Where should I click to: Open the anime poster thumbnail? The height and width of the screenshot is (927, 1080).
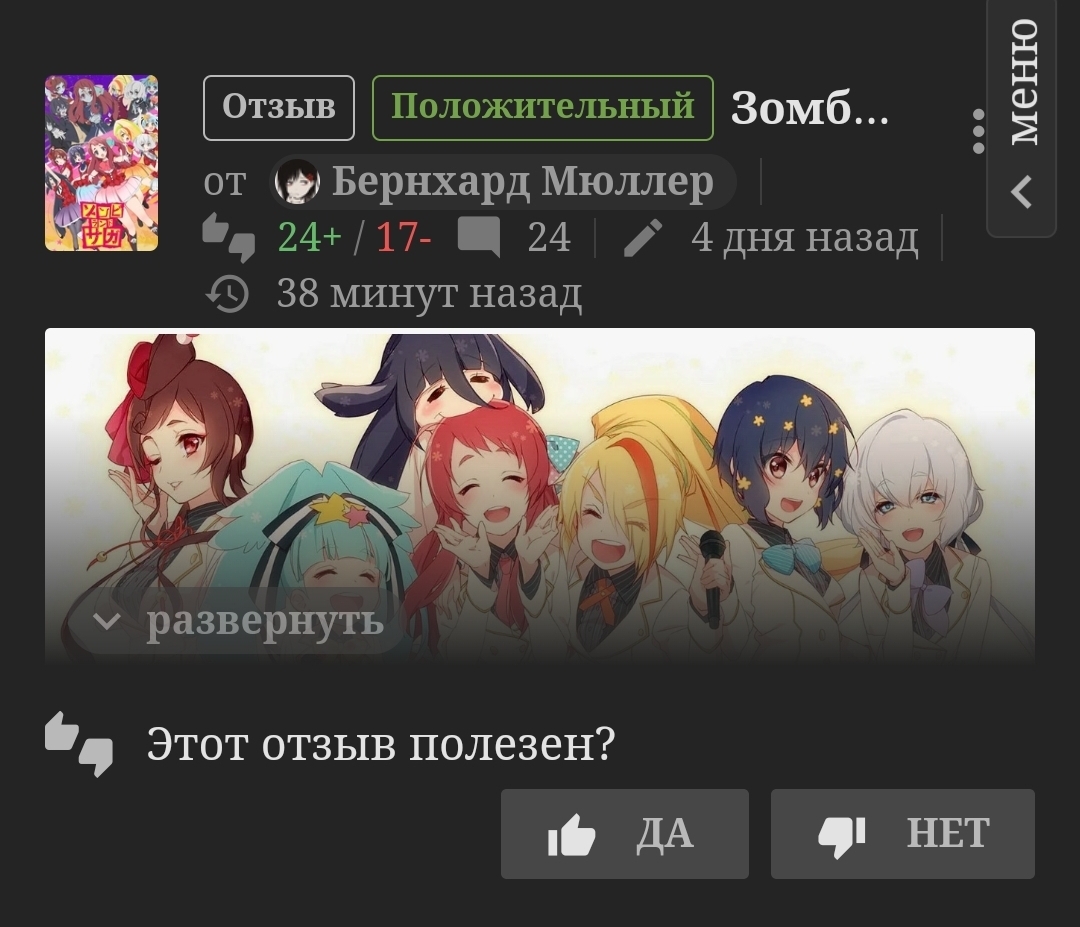(101, 163)
